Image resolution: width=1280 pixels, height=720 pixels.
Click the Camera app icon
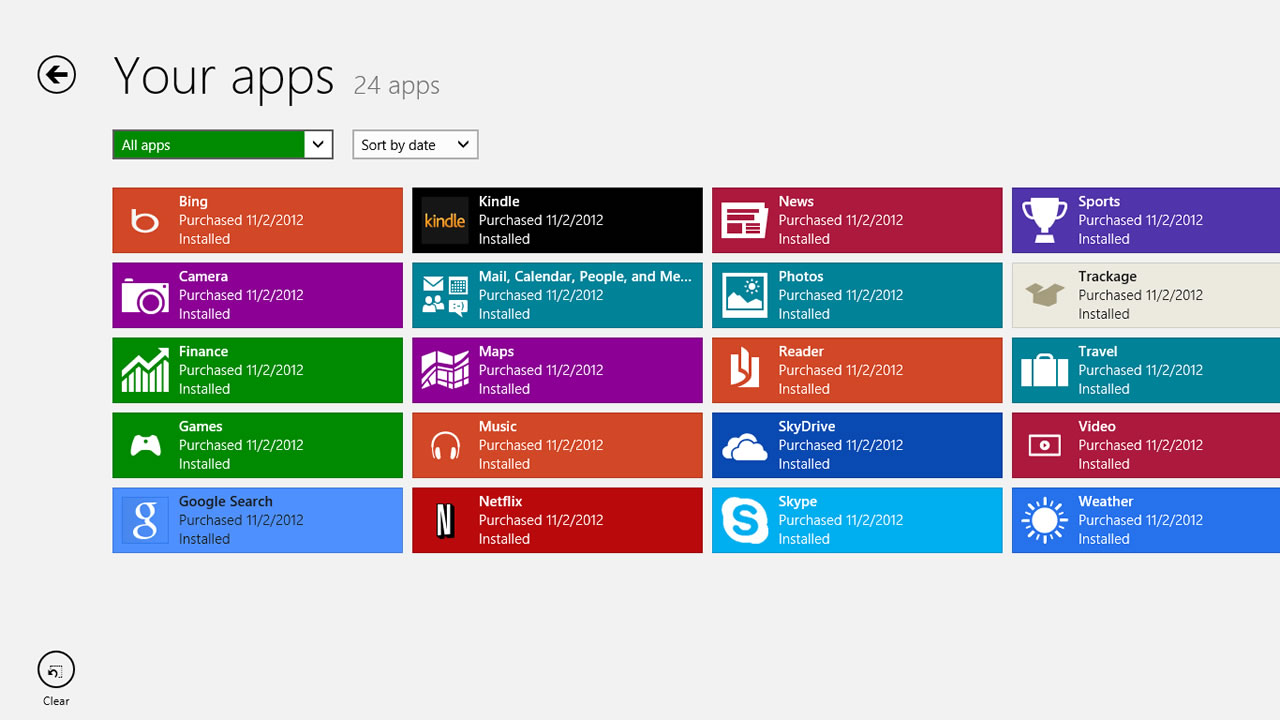coord(145,296)
